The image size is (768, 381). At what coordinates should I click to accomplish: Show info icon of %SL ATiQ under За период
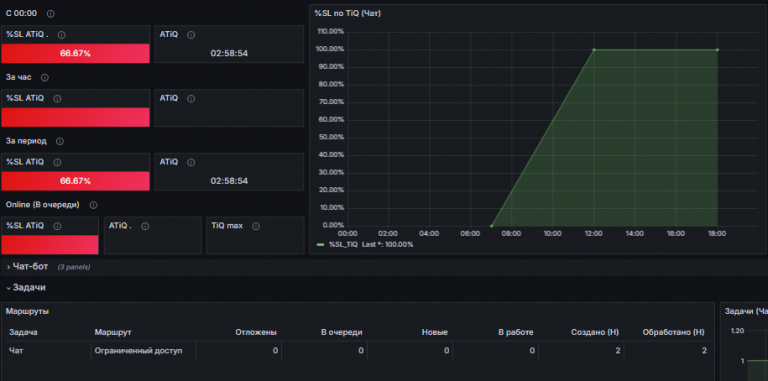[x=57, y=162]
